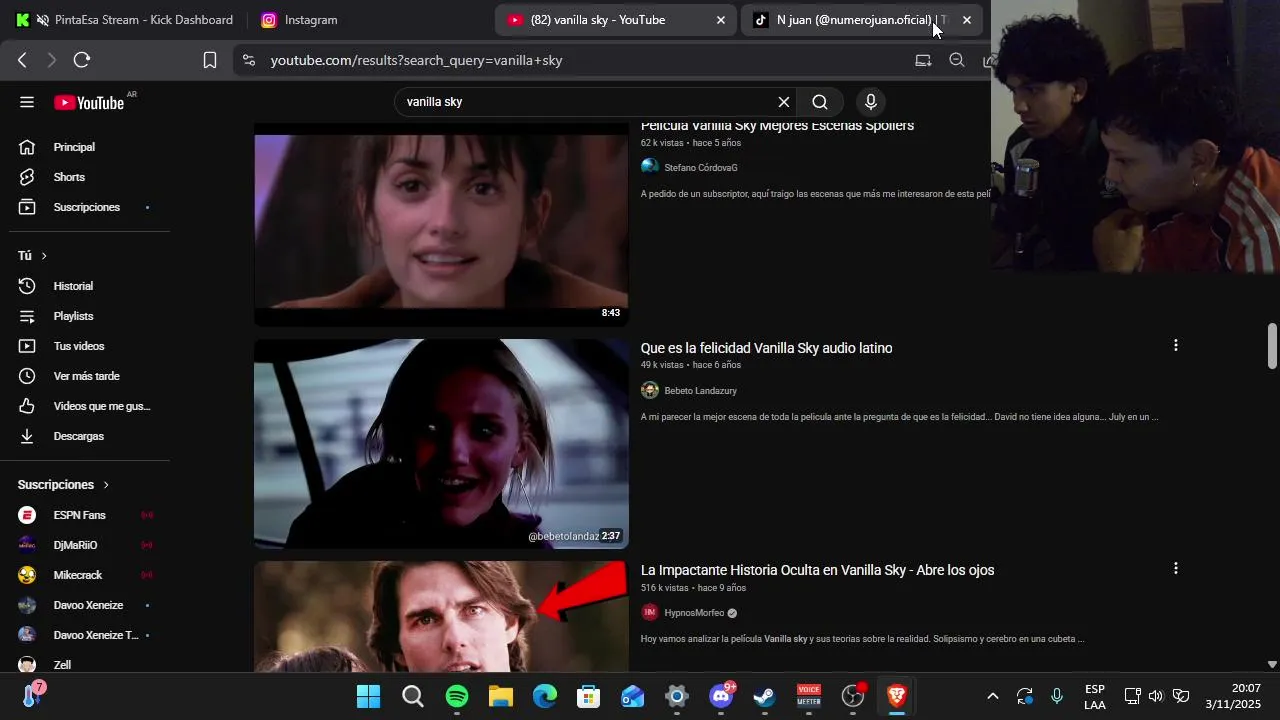Click the page vertical scrollbar thumb
Image resolution: width=1280 pixels, height=720 pixels.
click(x=1272, y=346)
